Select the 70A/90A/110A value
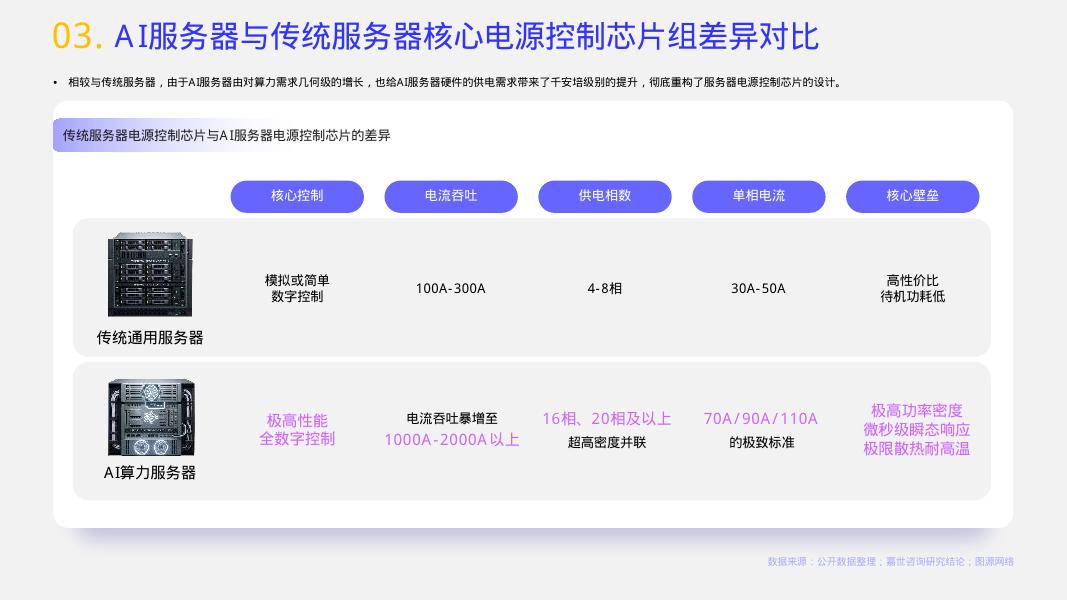This screenshot has height=600, width=1067. tap(760, 418)
